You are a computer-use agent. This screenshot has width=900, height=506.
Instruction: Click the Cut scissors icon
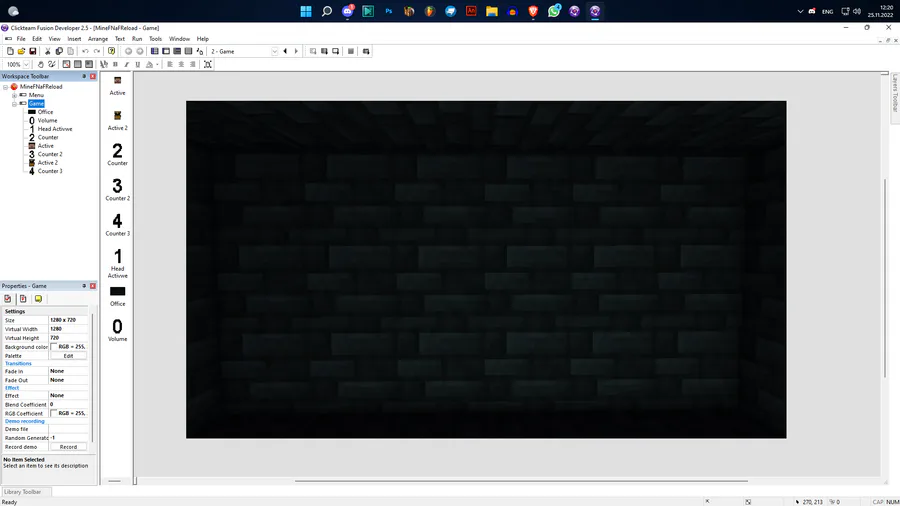click(x=48, y=51)
